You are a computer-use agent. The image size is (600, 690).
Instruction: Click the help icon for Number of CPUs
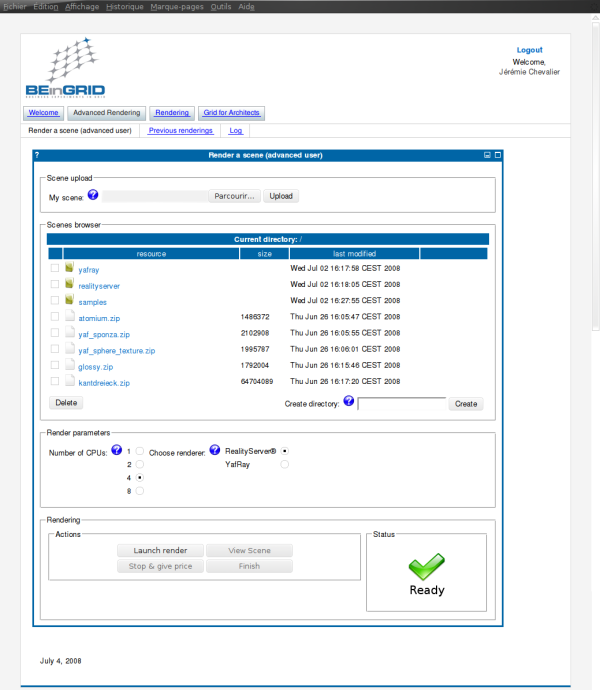click(117, 450)
